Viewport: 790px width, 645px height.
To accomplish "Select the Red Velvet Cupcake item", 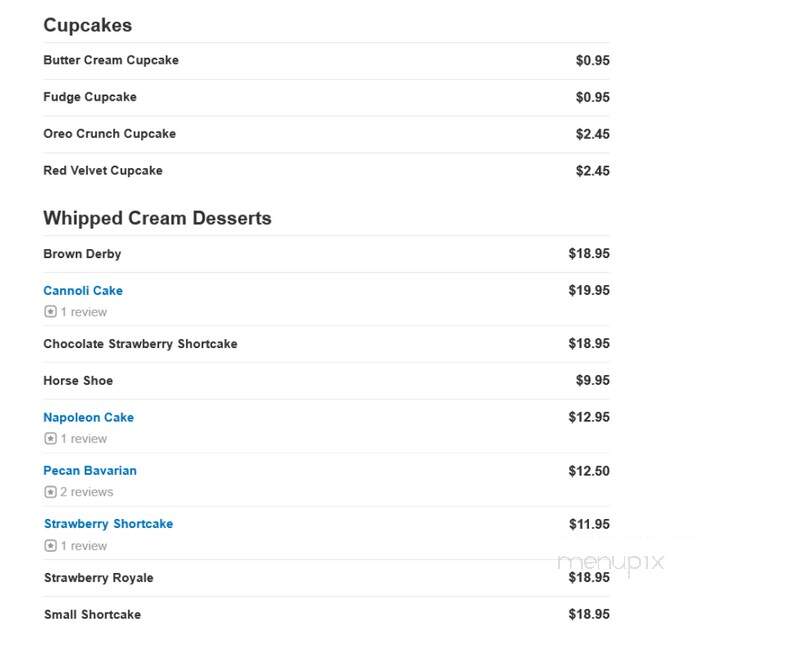I will pyautogui.click(x=103, y=171).
